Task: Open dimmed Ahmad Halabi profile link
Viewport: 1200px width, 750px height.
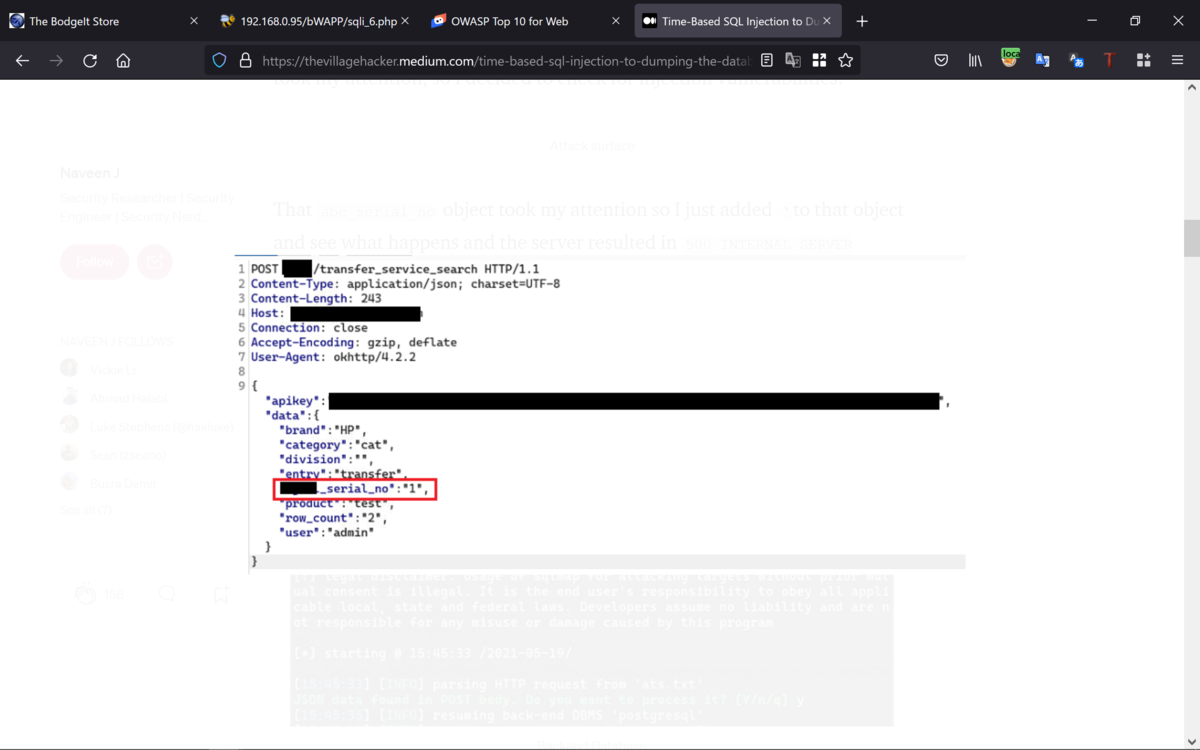Action: [x=128, y=398]
